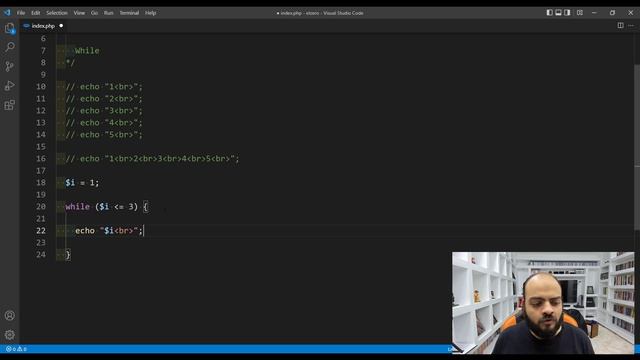This screenshot has width=640, height=360.
Task: Click line number 20 in the gutter
Action: (x=41, y=207)
